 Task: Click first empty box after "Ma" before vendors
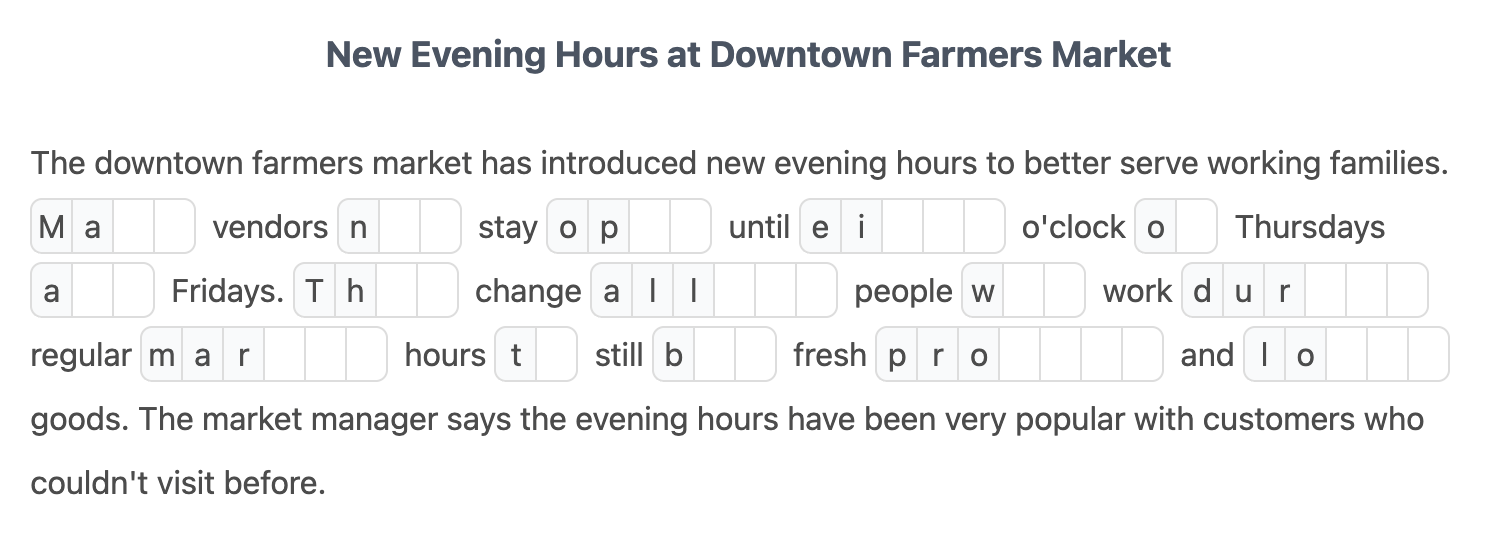pos(133,227)
